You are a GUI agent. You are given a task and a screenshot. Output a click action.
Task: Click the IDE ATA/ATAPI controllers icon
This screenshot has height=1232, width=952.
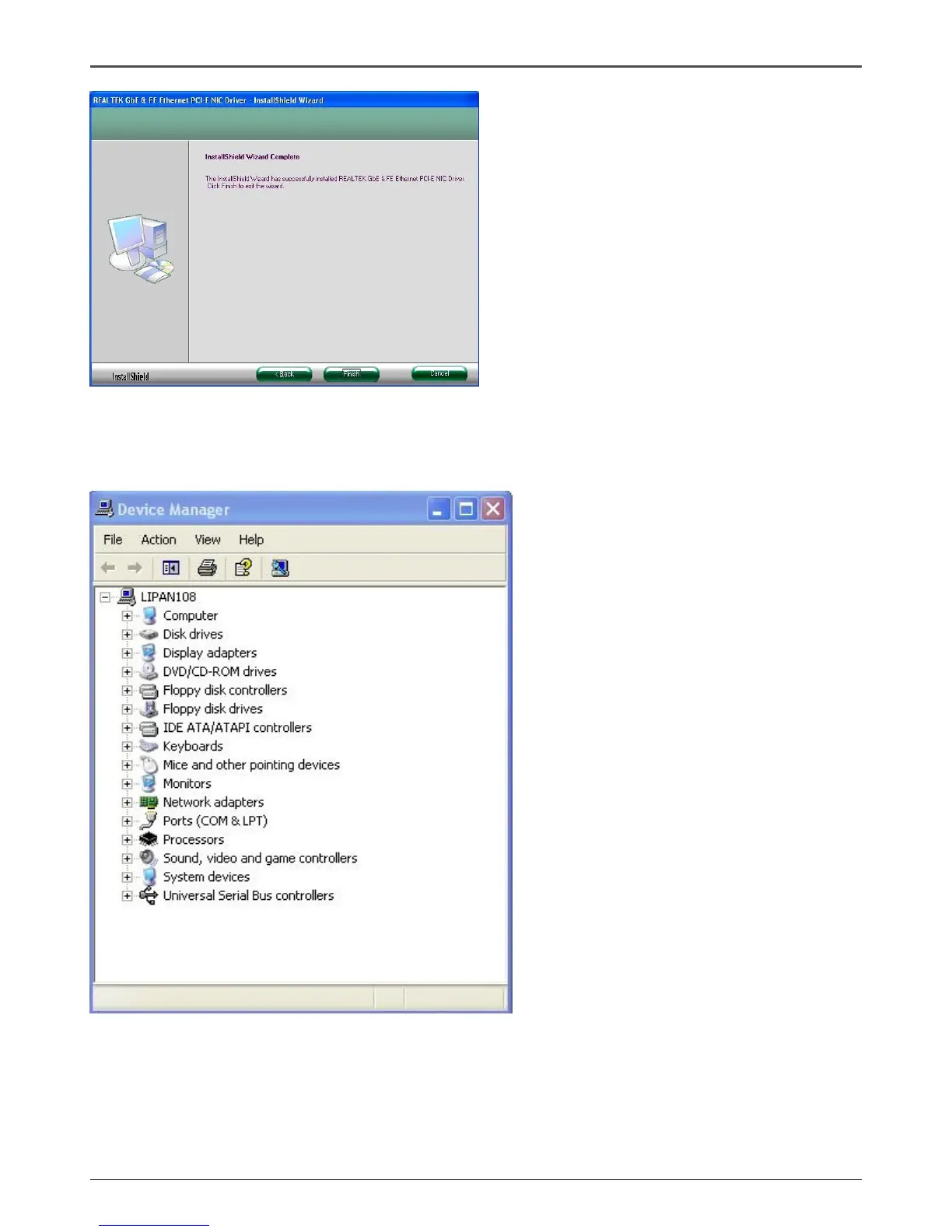click(x=149, y=727)
